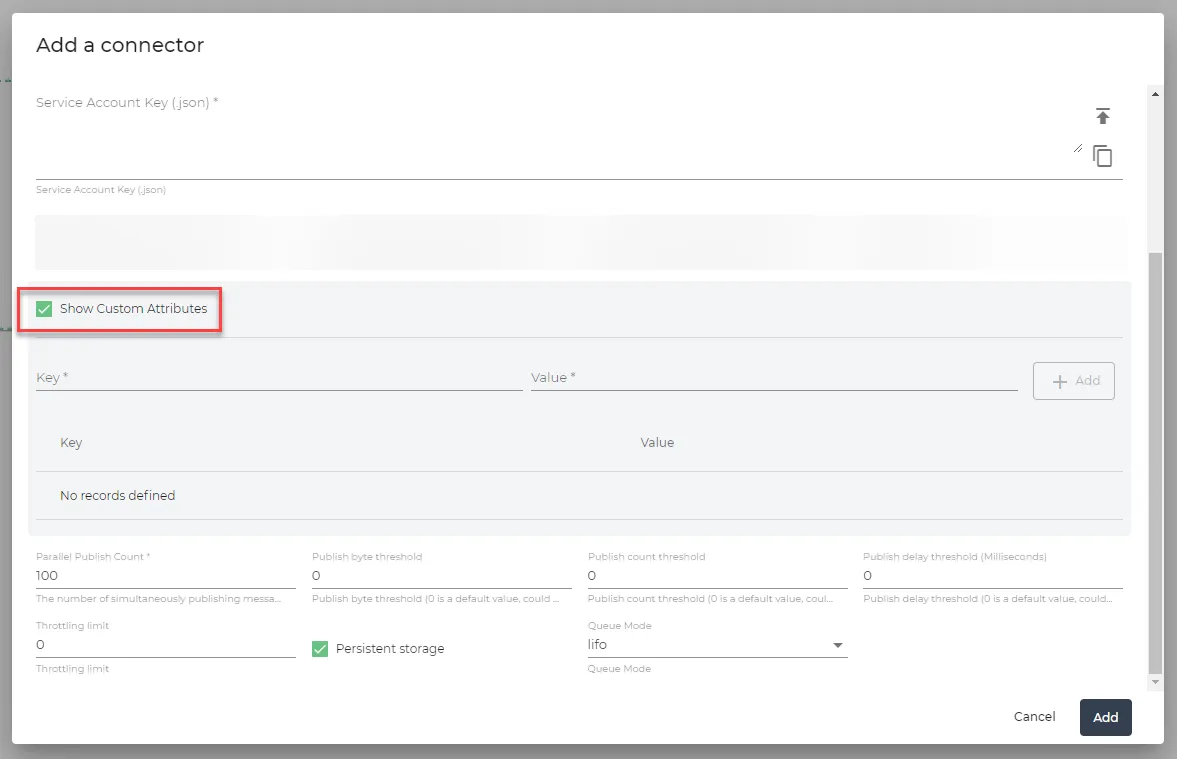Upload a Service Account Key file
Screen dimensions: 1177x759
(1102, 116)
